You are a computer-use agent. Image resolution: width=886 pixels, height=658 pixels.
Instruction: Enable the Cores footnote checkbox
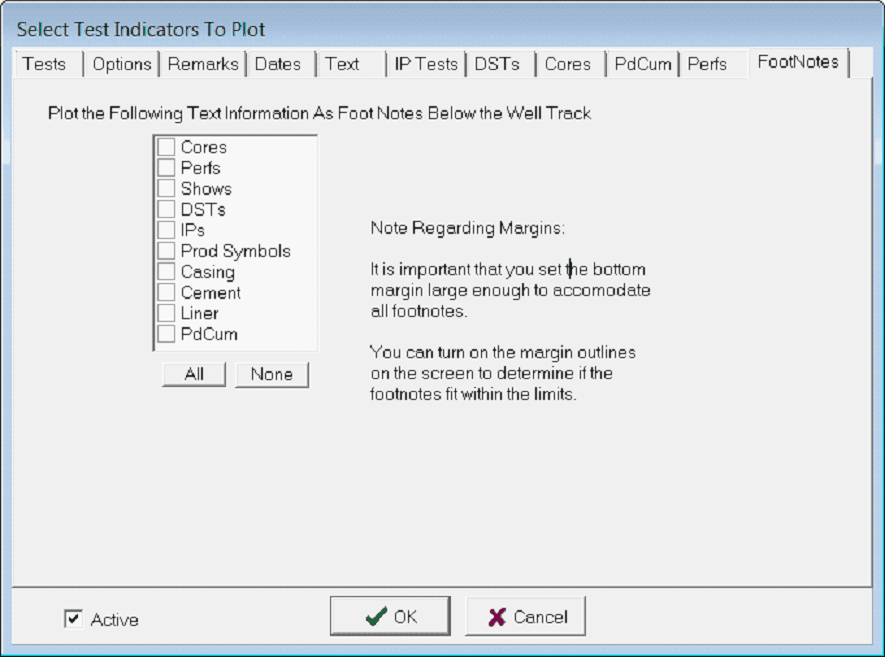[x=166, y=147]
